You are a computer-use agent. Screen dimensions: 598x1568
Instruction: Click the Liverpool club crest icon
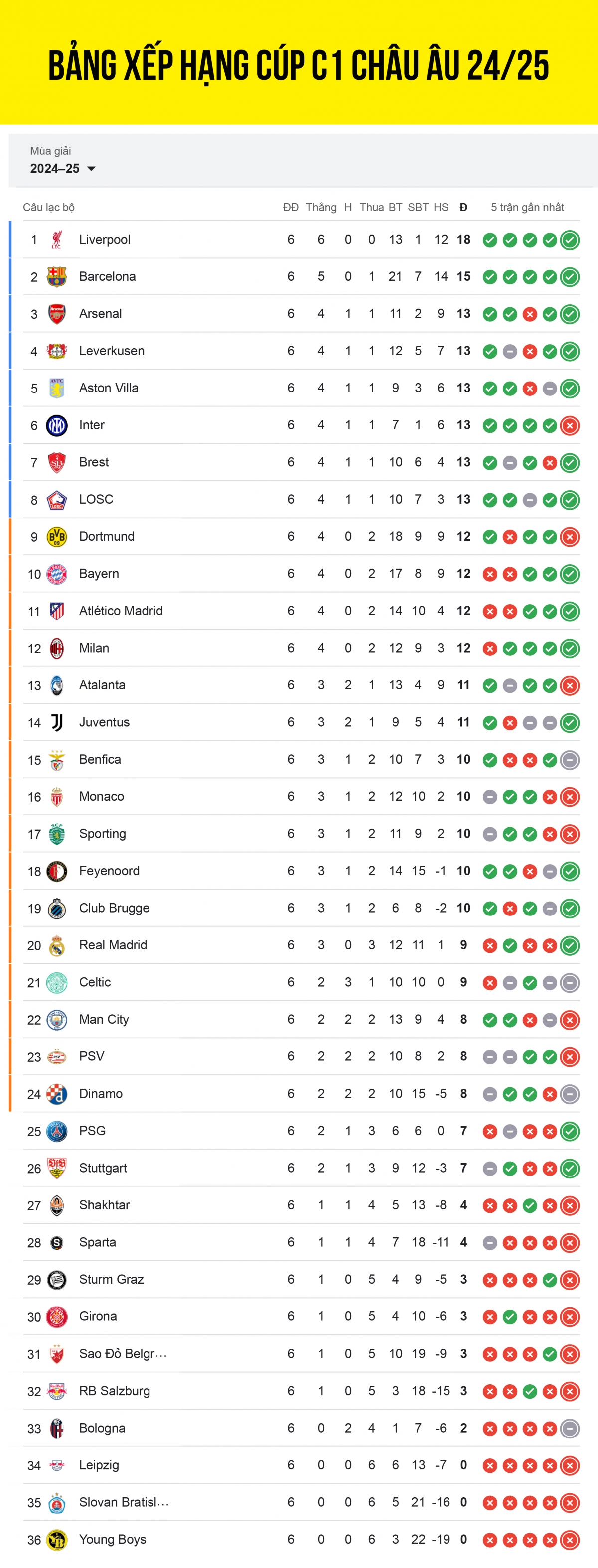tap(57, 240)
